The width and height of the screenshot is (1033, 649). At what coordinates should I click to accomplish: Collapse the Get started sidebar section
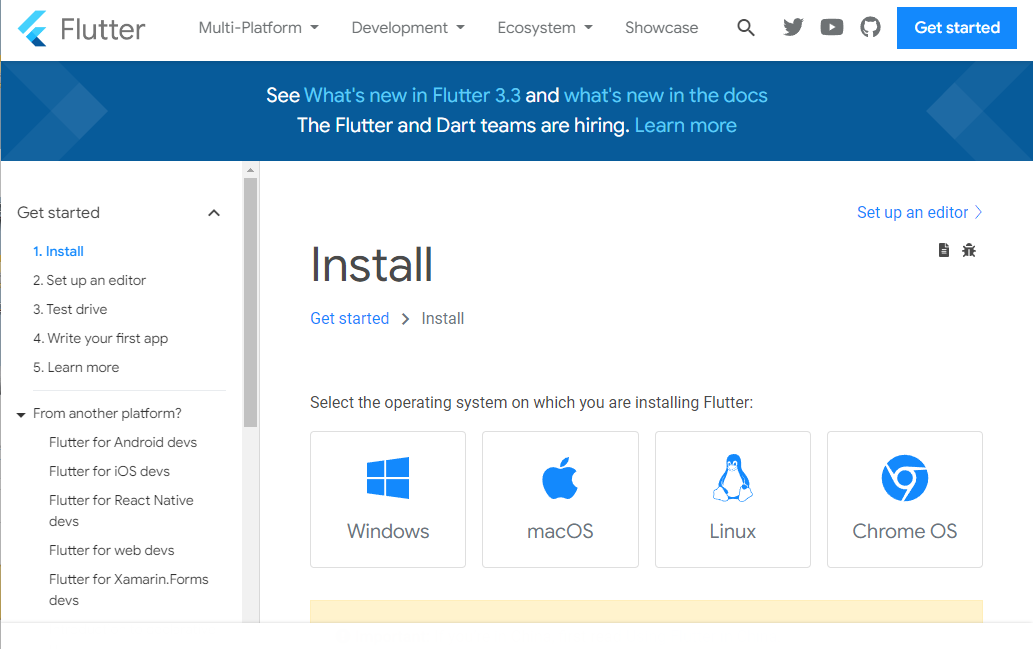click(x=213, y=213)
